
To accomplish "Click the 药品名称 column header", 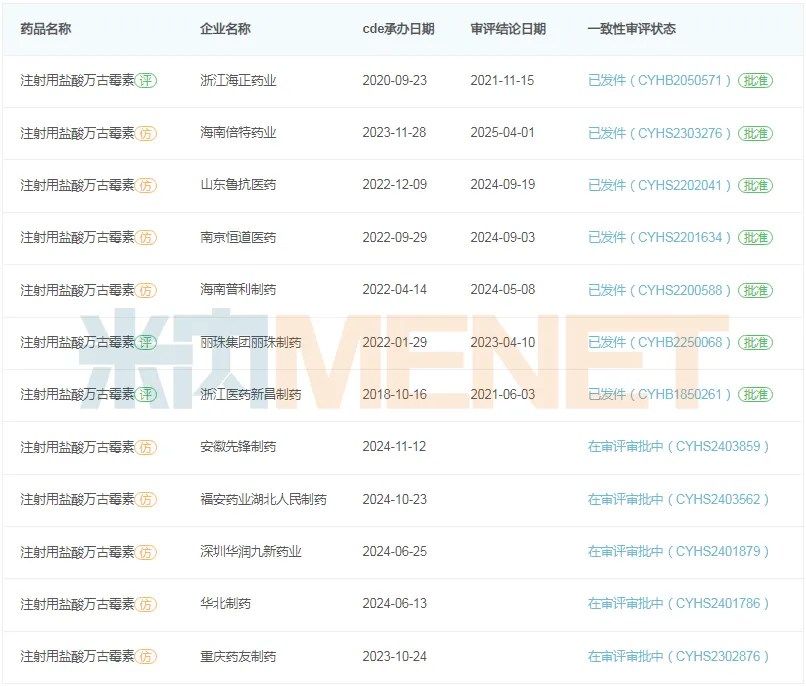I will point(46,29).
